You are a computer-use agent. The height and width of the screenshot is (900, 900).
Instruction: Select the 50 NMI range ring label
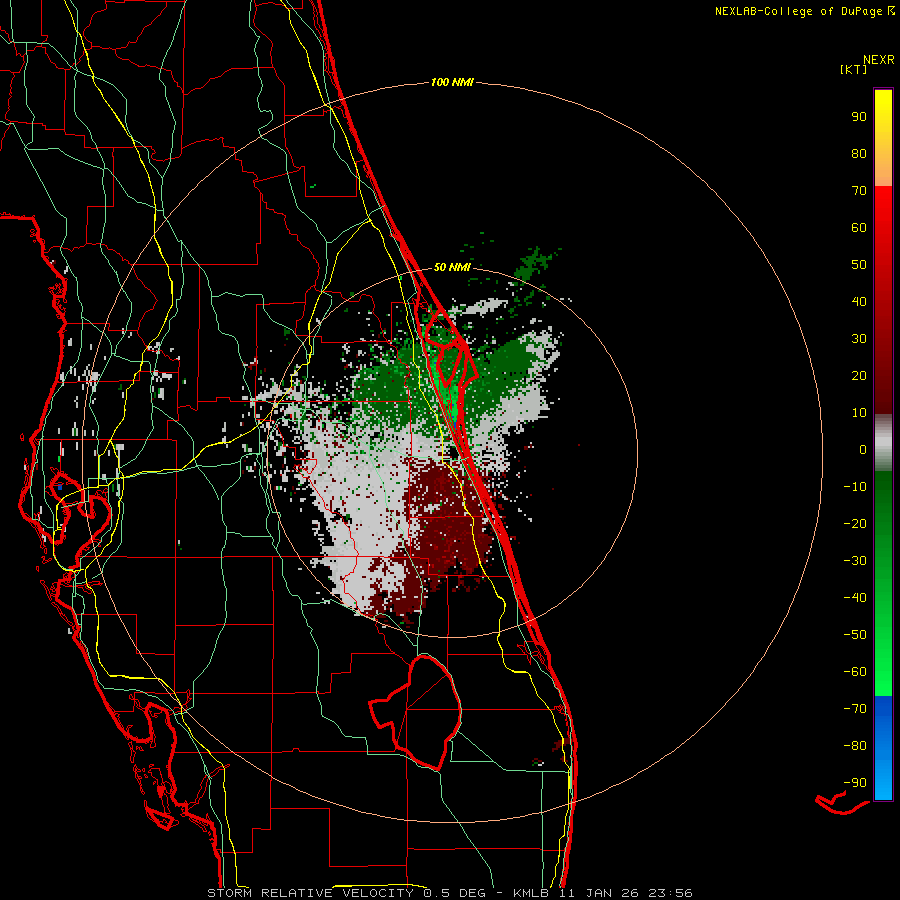click(x=452, y=267)
